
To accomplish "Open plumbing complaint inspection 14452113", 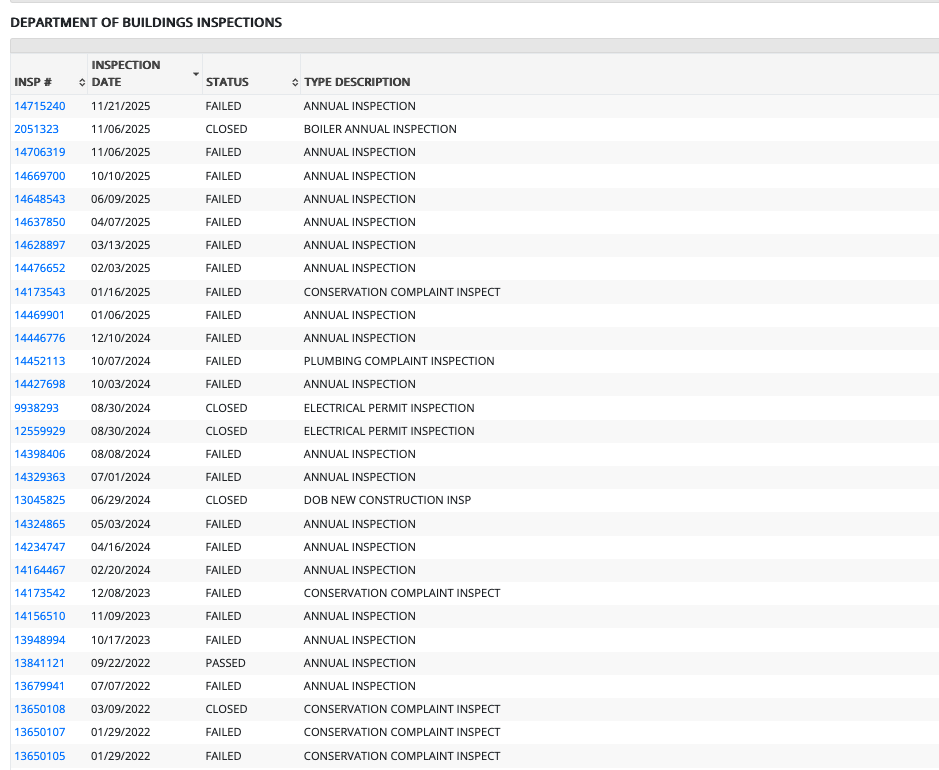I will tap(40, 361).
